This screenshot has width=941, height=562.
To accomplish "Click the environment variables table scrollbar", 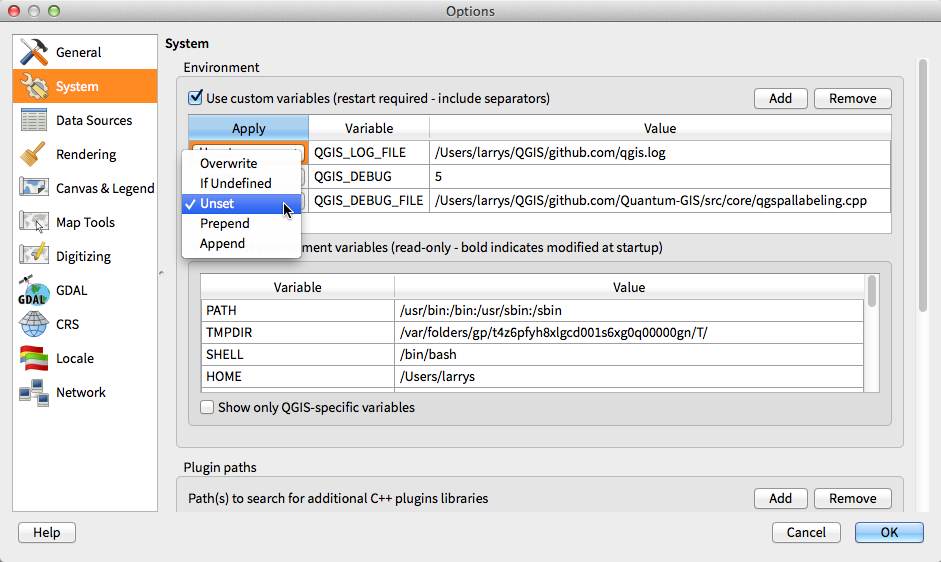I will (872, 290).
